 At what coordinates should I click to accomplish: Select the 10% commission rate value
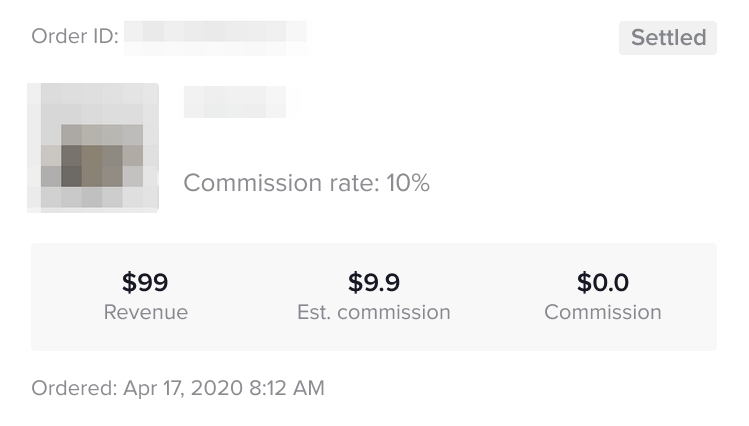[408, 183]
